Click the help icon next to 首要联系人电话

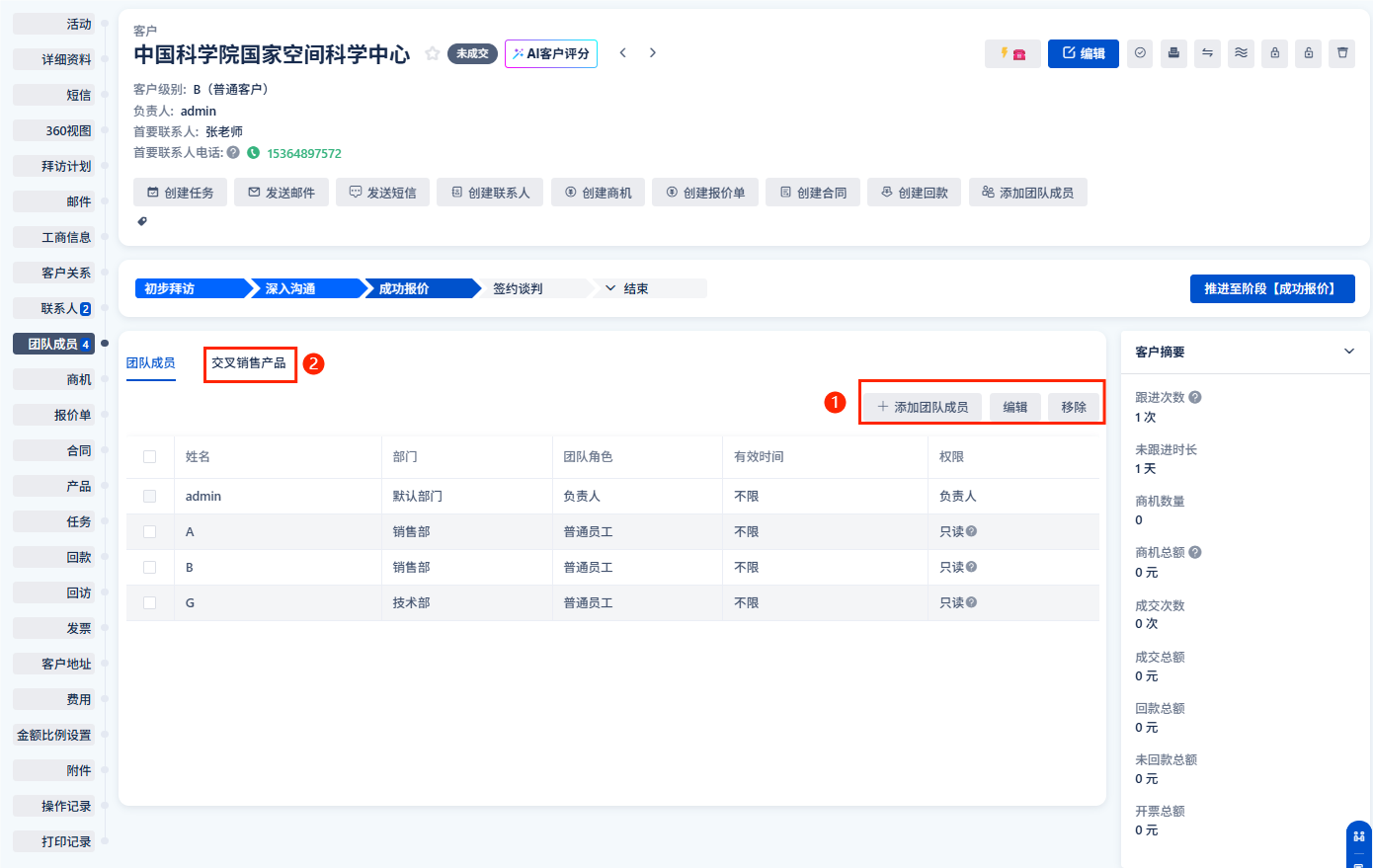(233, 153)
